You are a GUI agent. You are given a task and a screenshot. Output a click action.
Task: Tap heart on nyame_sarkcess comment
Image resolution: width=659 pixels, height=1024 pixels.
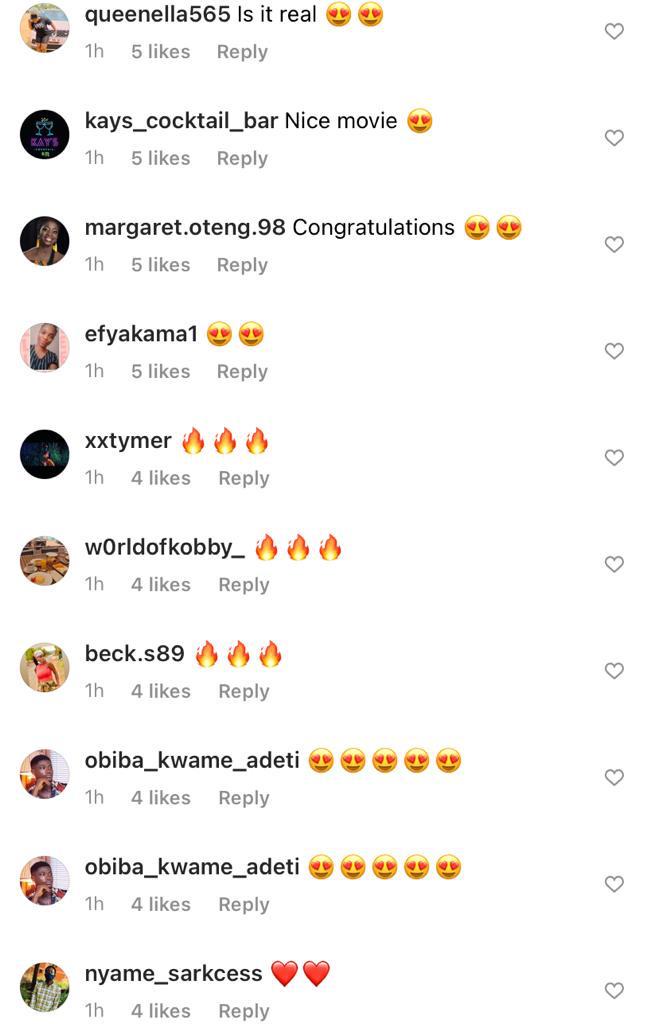[614, 990]
